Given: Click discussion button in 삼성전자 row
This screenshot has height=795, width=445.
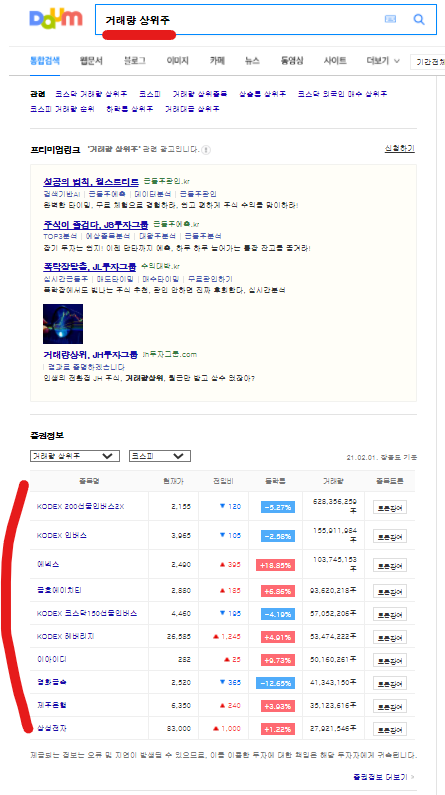Looking at the screenshot, I should point(390,729).
